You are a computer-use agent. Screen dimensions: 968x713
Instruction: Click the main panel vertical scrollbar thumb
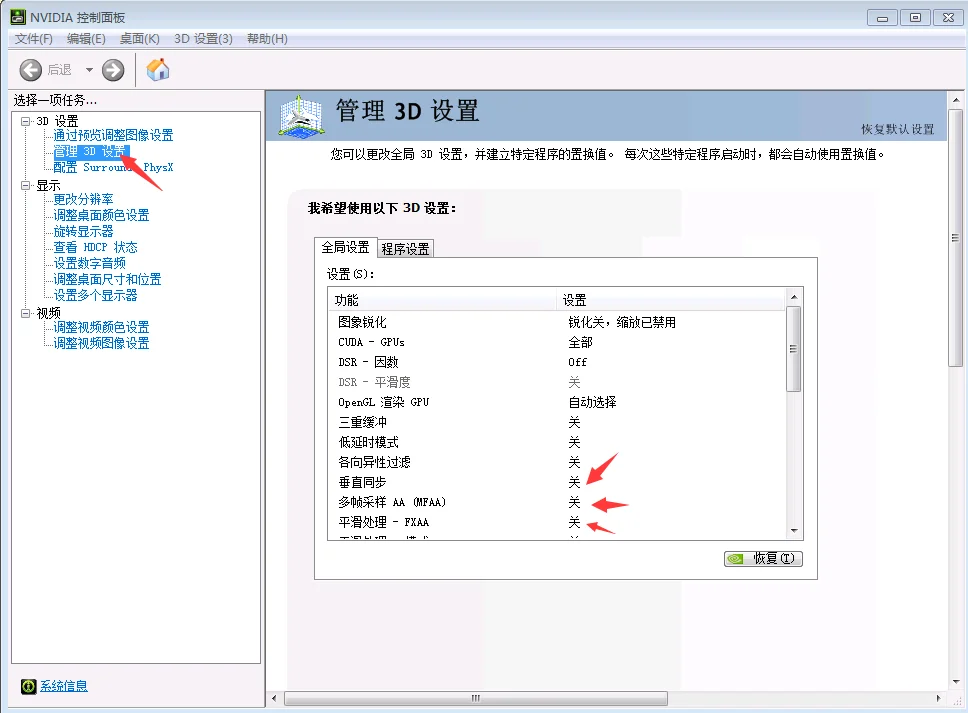click(x=956, y=238)
